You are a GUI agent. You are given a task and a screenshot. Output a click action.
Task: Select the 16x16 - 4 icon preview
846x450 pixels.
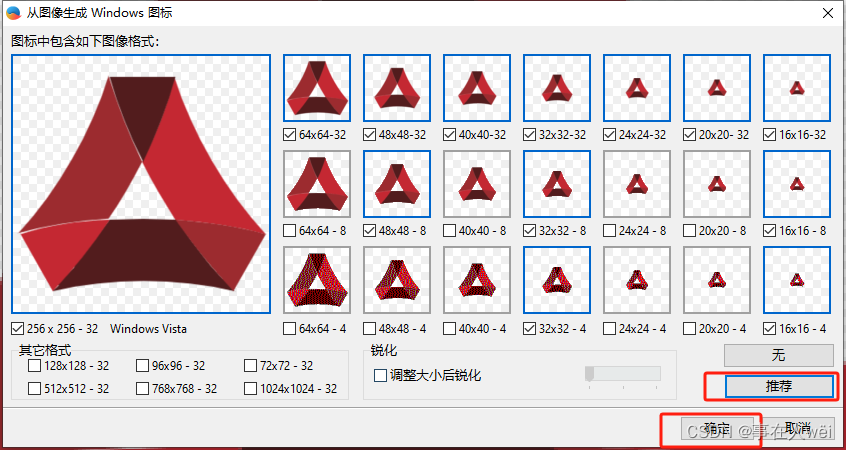pyautogui.click(x=797, y=280)
